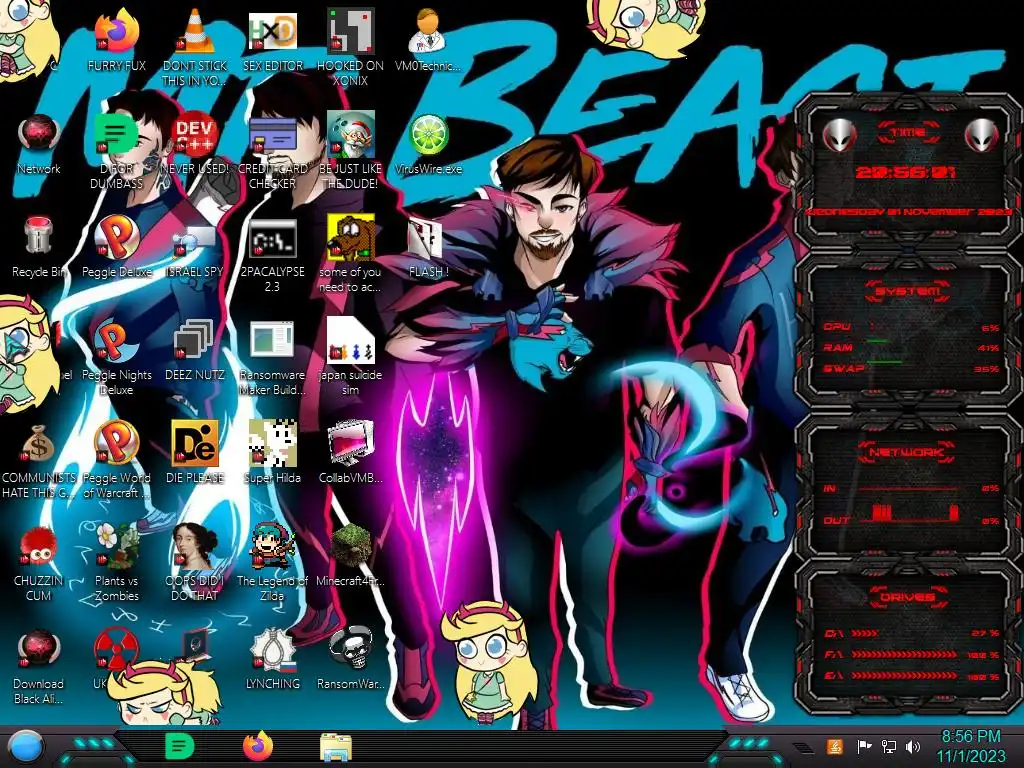Click the C:\ drive usage row

pos(912,633)
